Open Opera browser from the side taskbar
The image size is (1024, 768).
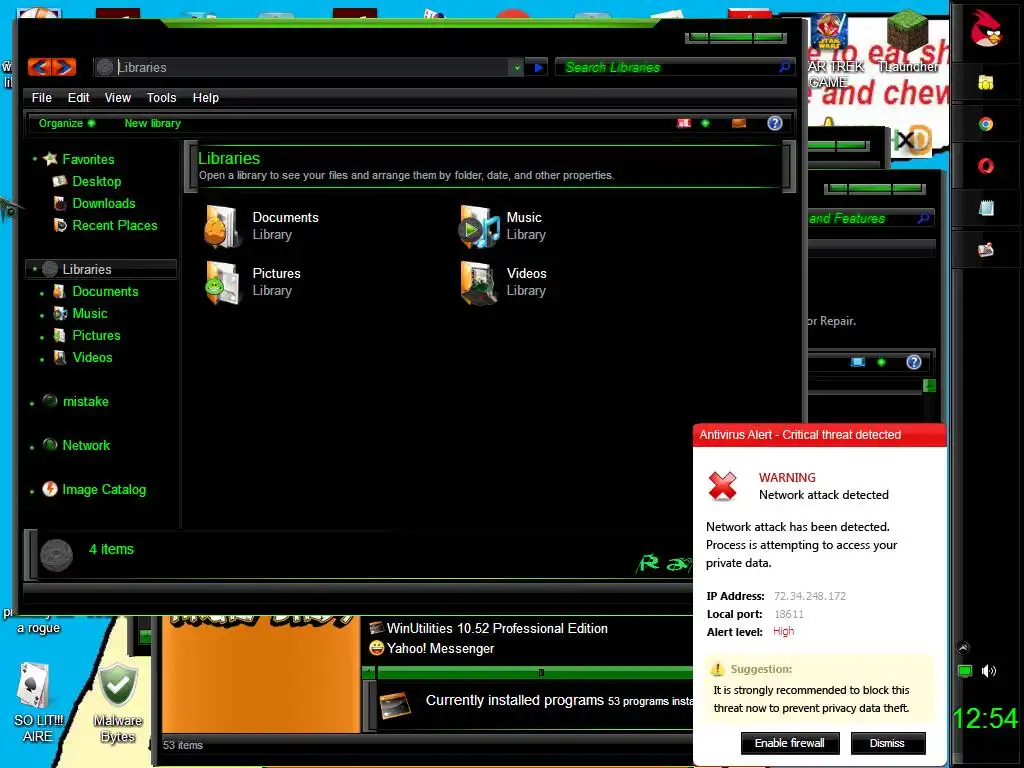coord(985,166)
